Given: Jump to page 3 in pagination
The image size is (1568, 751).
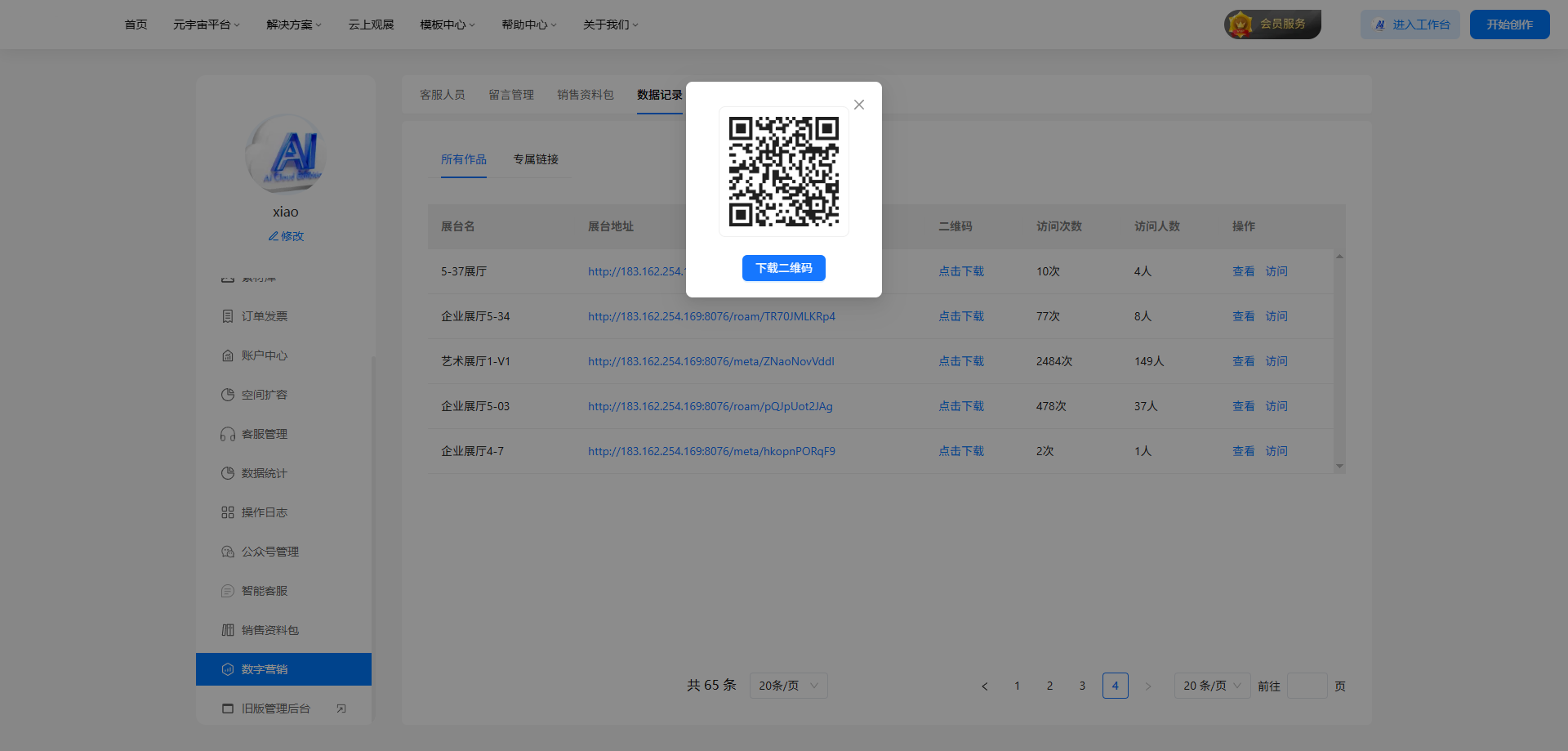Looking at the screenshot, I should [x=1082, y=686].
